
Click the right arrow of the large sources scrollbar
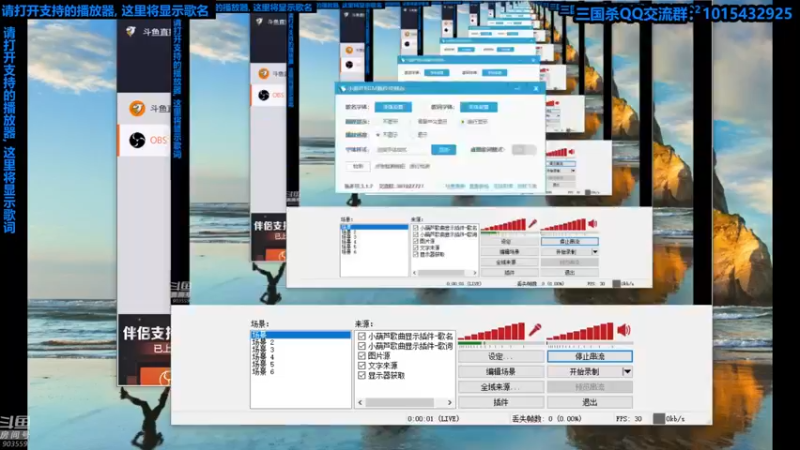(449, 402)
